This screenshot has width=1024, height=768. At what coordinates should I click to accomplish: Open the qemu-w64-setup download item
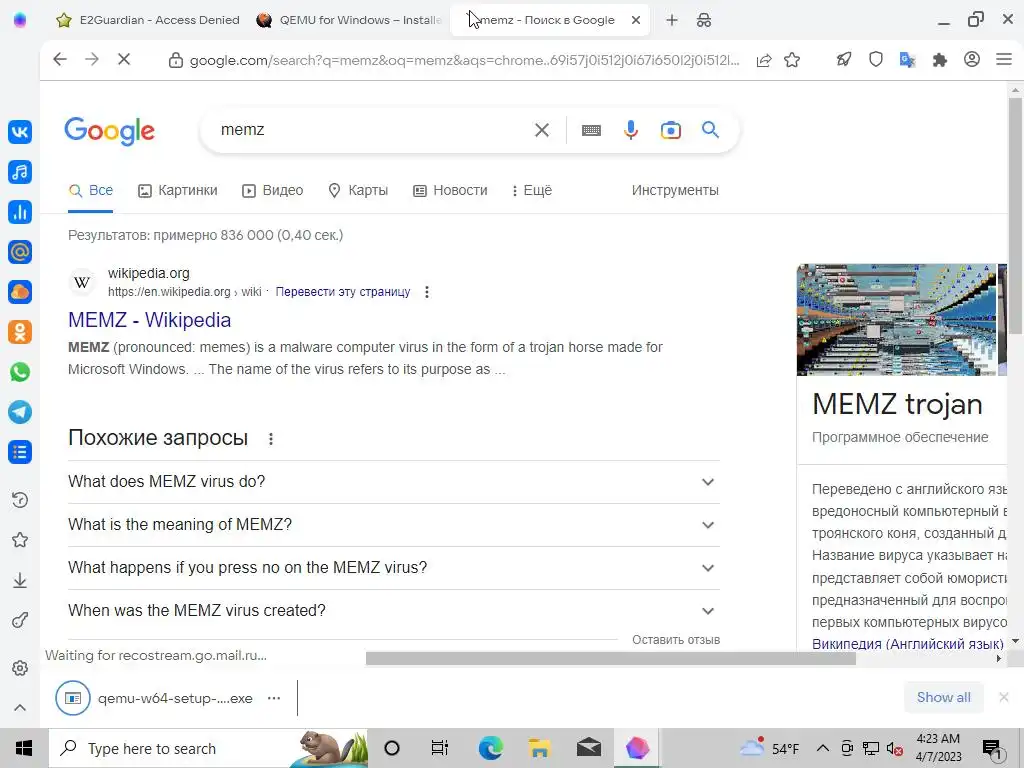(154, 698)
